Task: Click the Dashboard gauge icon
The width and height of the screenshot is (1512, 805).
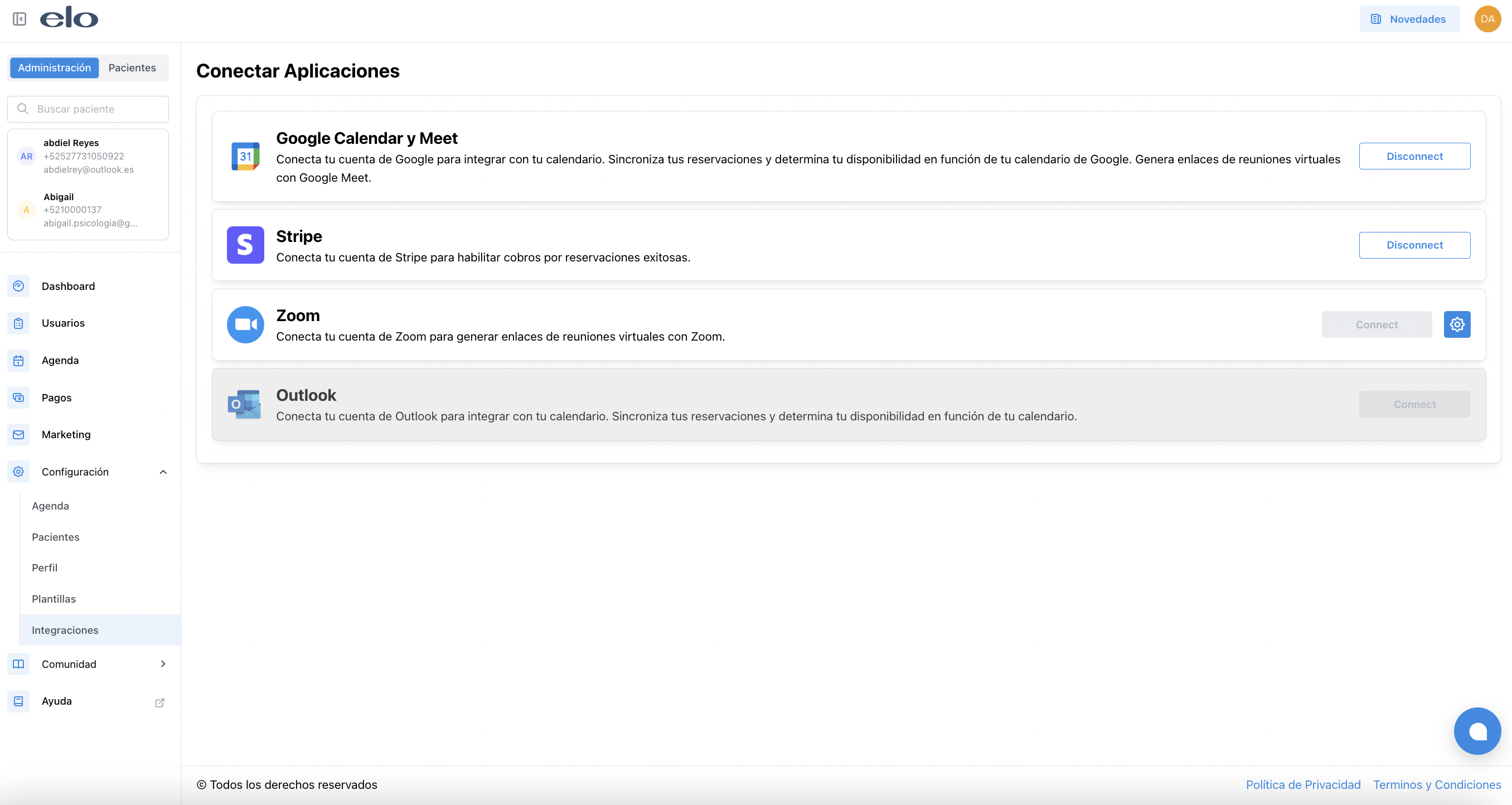Action: (19, 286)
